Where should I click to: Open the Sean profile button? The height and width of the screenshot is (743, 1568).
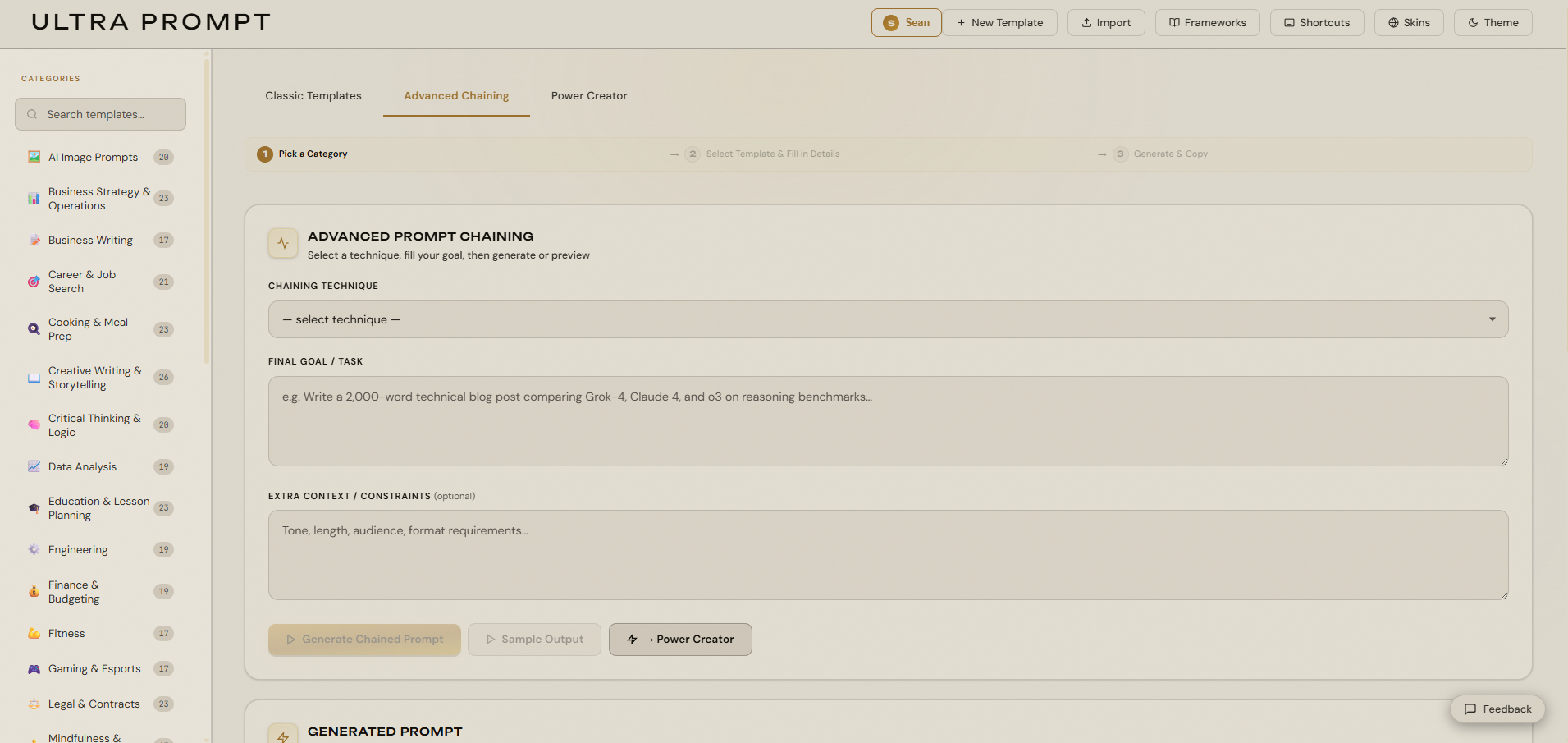906,23
